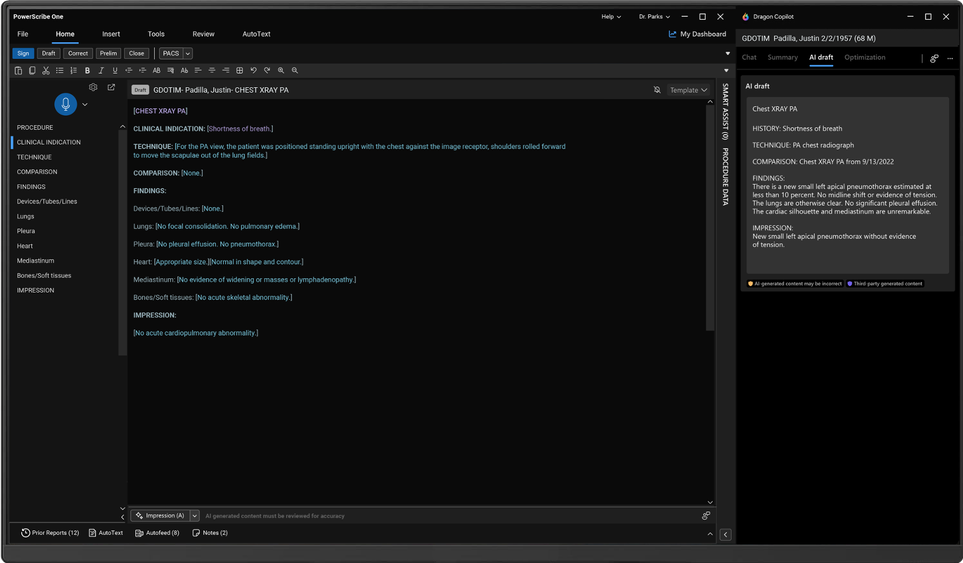Viewport: 963px width, 563px height.
Task: Click the cut scissors icon in the toolbar
Action: (x=46, y=71)
